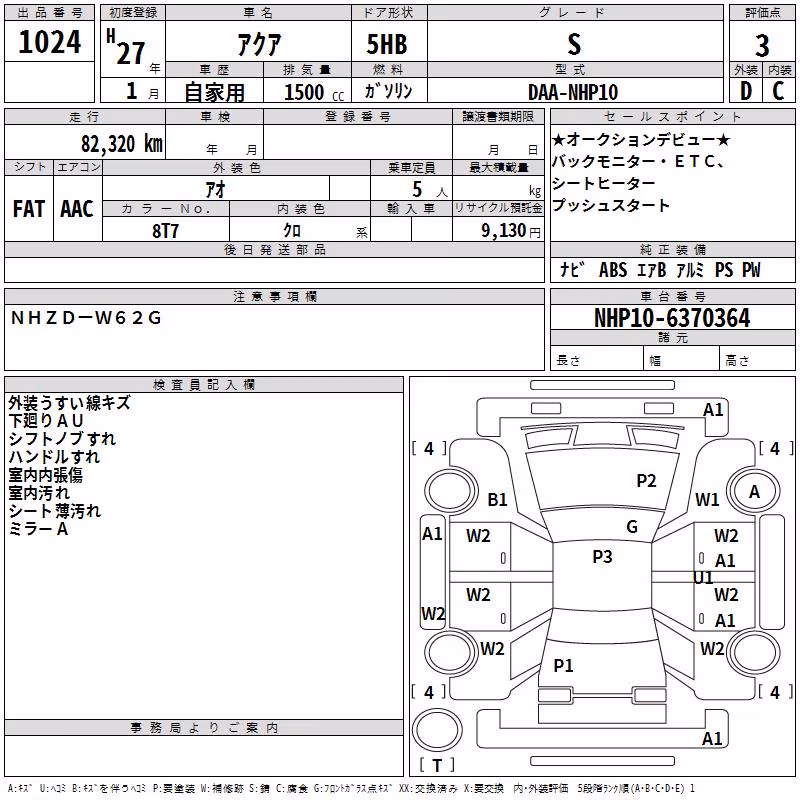Click the displacement value 1500 cc

coord(314,92)
